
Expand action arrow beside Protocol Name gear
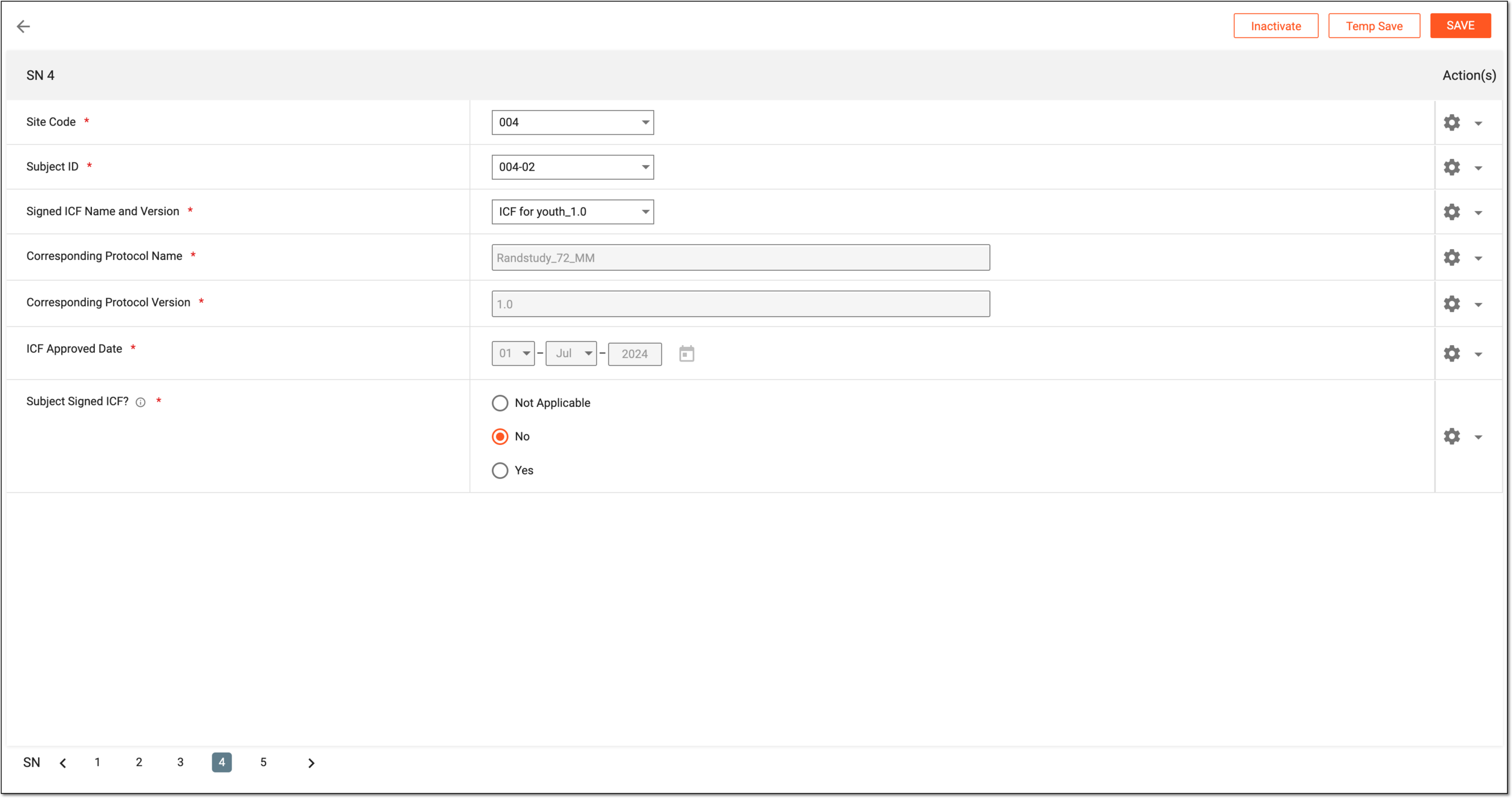1478,258
